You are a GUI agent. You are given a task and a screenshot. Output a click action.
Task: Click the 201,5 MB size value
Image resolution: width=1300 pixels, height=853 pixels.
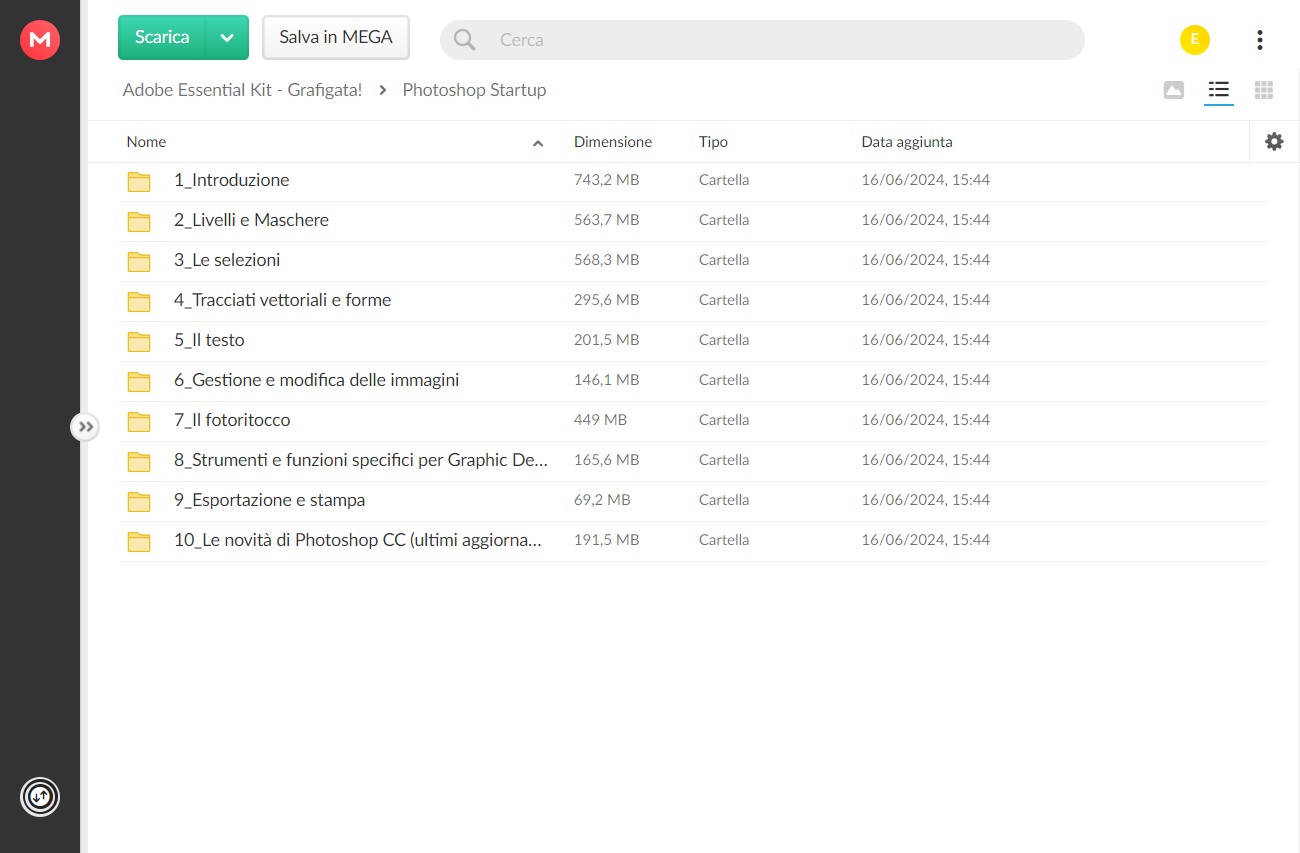click(x=606, y=340)
